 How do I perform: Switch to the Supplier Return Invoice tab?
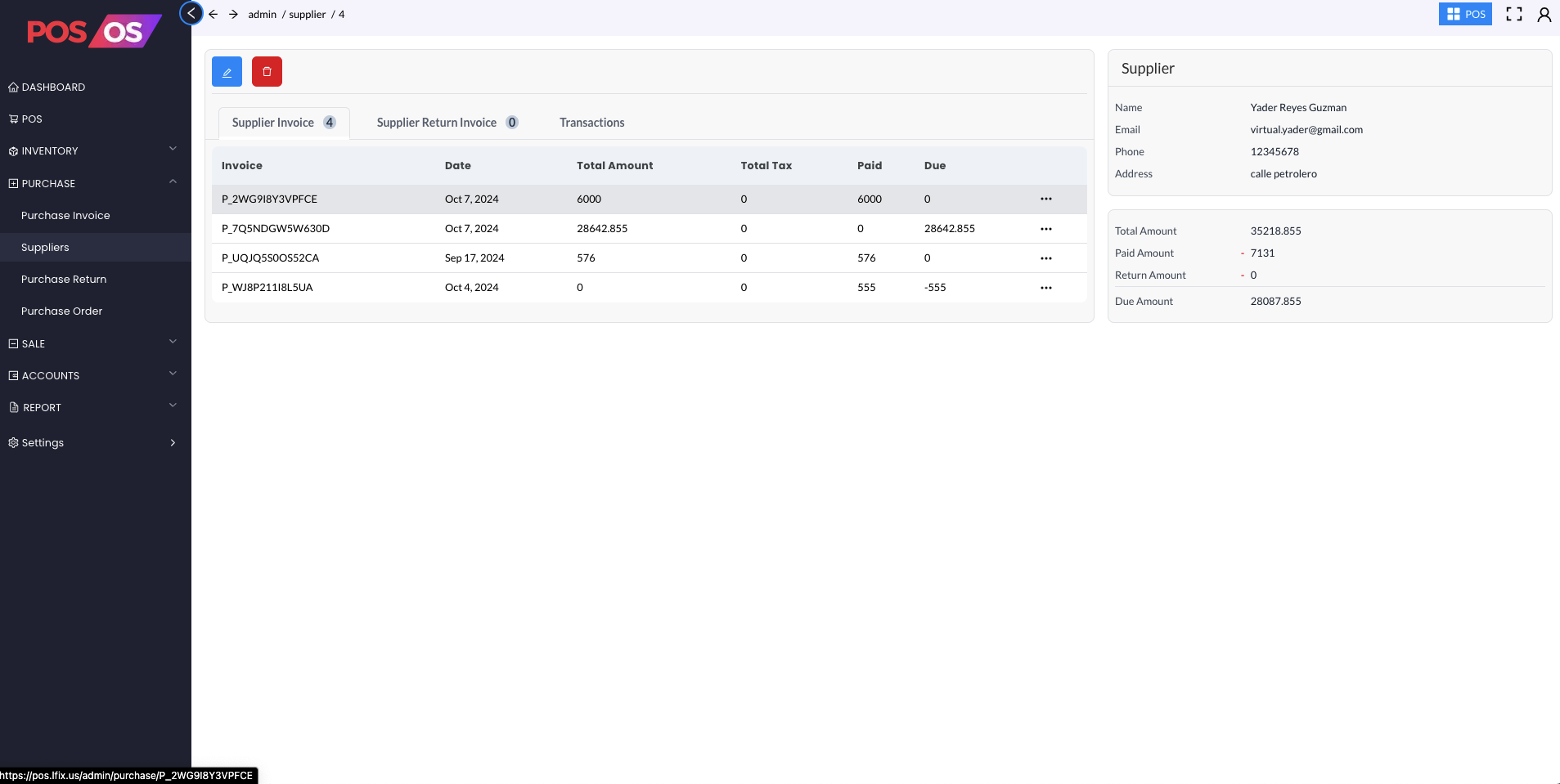coord(436,123)
